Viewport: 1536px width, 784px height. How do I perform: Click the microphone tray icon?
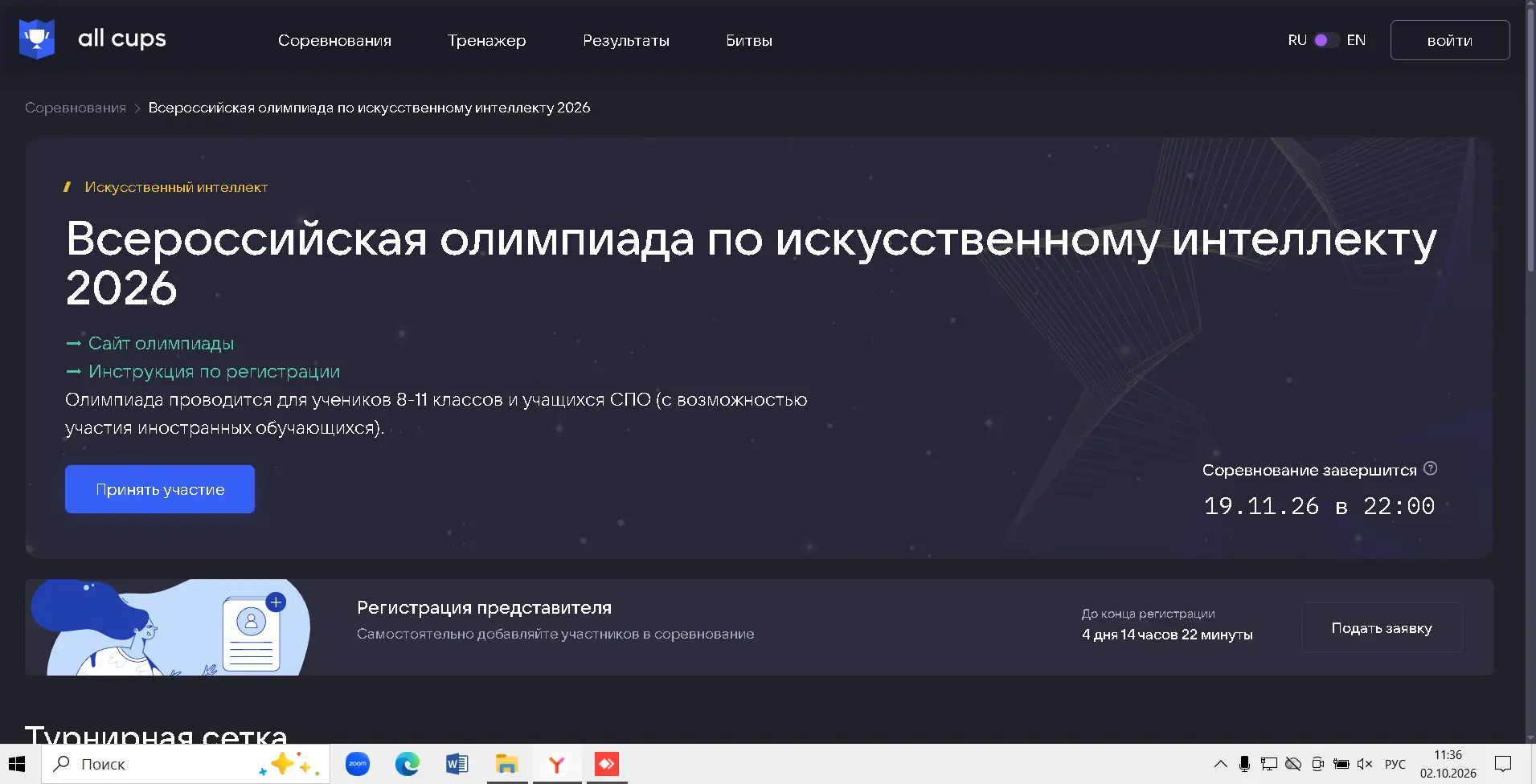pos(1244,764)
